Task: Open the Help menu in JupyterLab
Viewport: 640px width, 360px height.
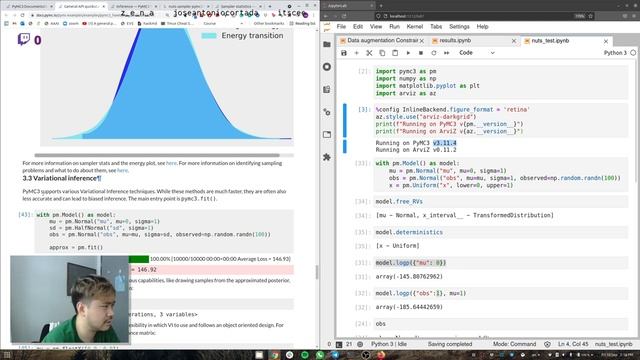Action: tap(482, 27)
